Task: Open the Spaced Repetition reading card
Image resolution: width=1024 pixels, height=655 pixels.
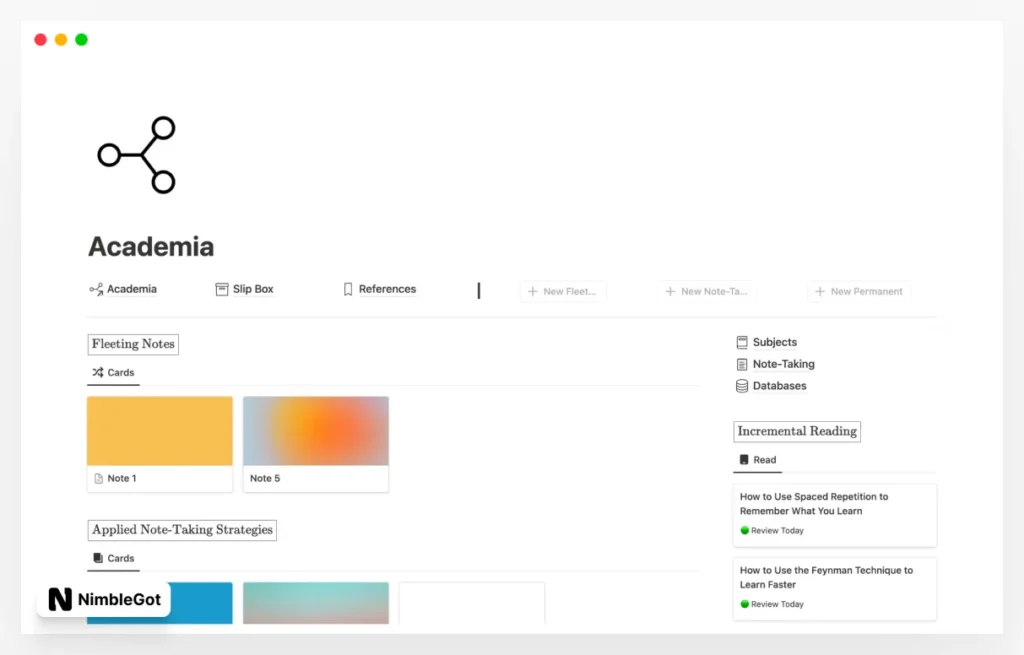Action: coord(834,514)
